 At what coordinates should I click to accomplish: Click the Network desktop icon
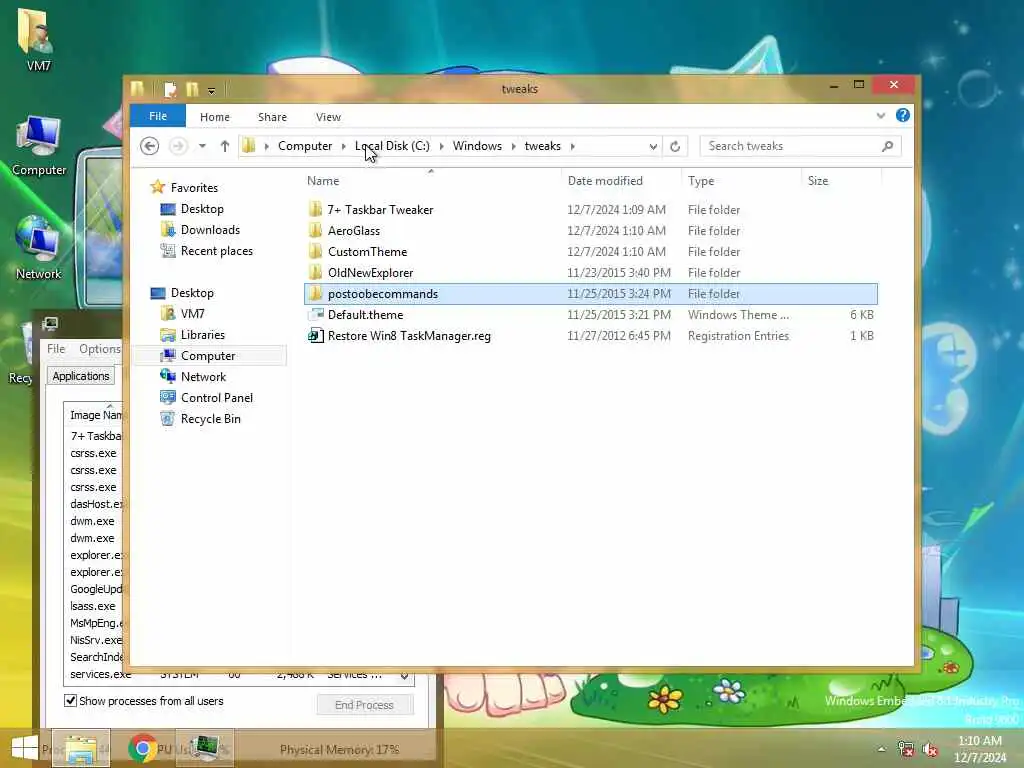pos(38,248)
